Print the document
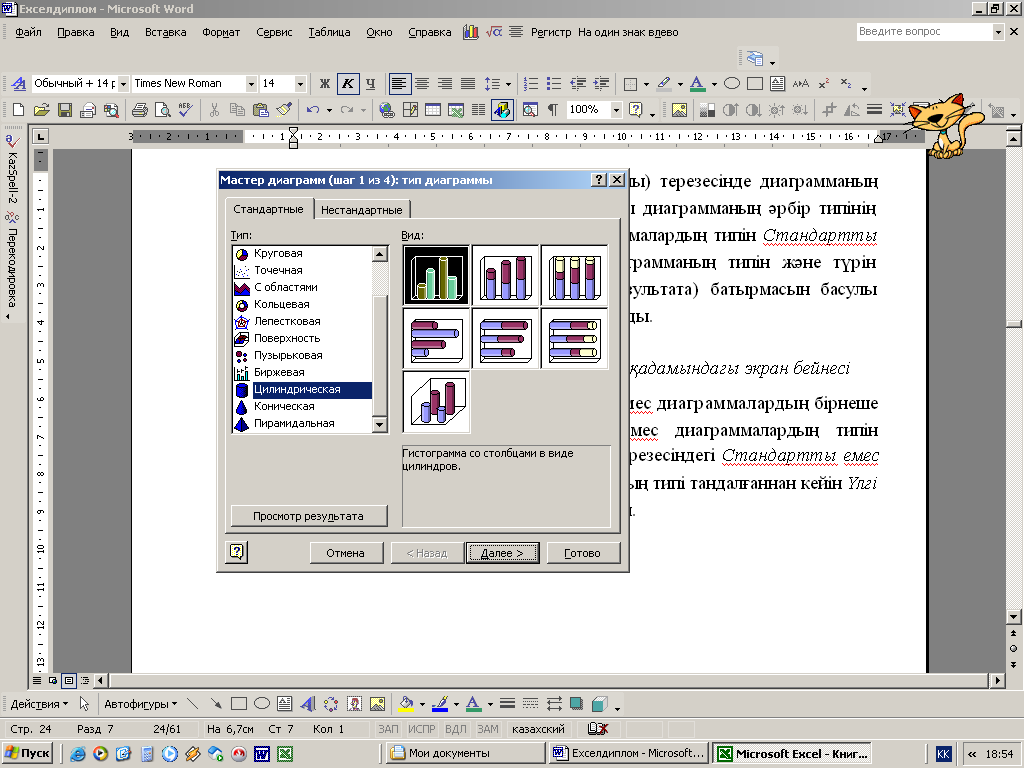The height and width of the screenshot is (768, 1024). pyautogui.click(x=139, y=110)
